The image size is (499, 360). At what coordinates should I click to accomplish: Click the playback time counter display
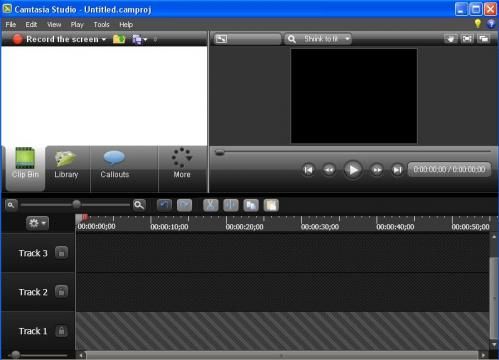tap(449, 169)
